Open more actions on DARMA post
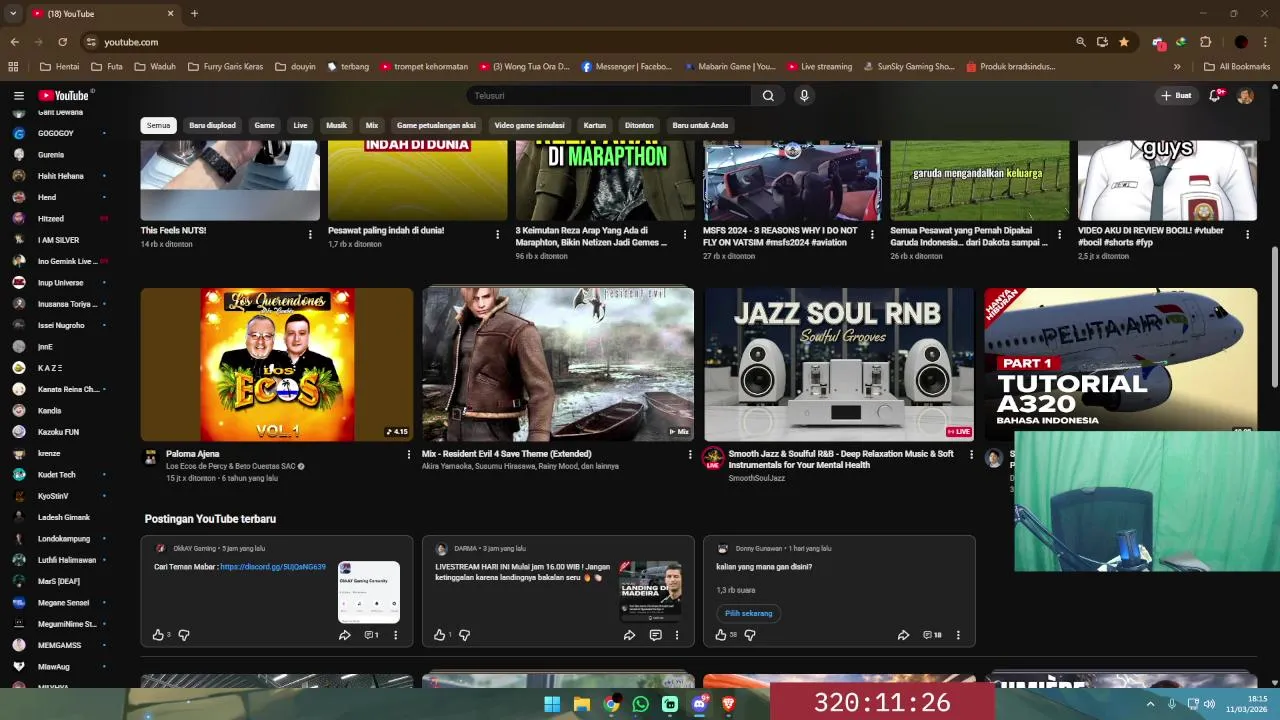The height and width of the screenshot is (720, 1280). click(677, 635)
